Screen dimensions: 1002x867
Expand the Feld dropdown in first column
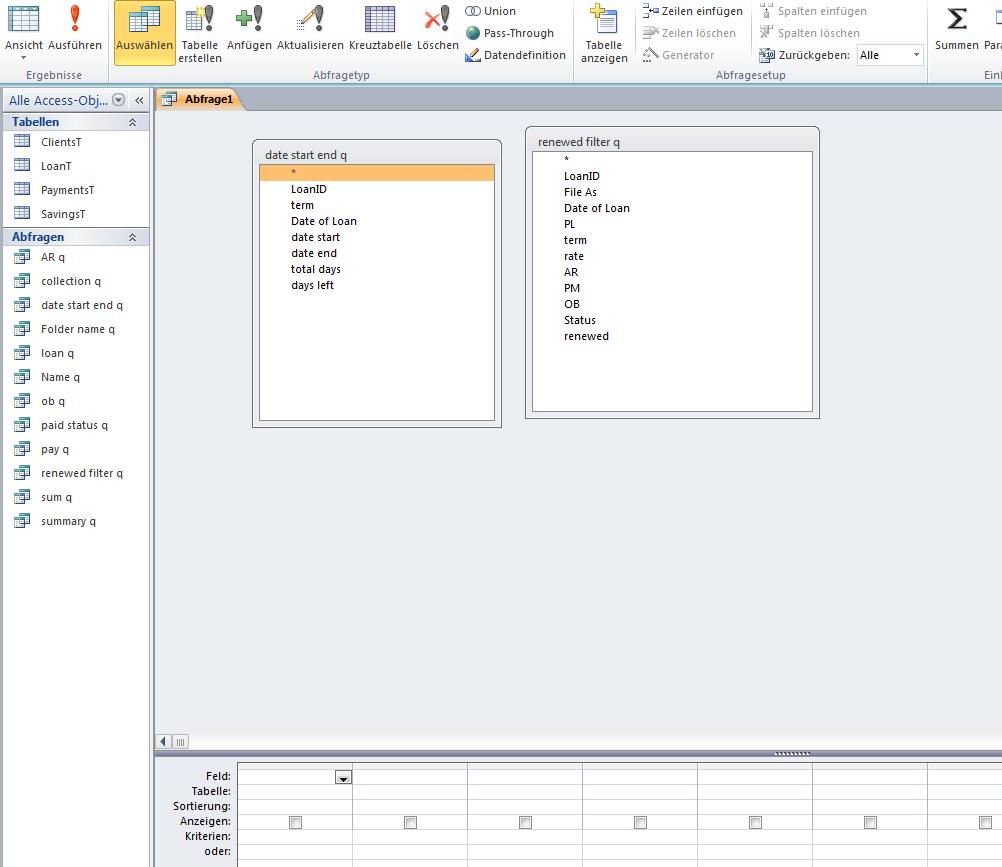[343, 777]
